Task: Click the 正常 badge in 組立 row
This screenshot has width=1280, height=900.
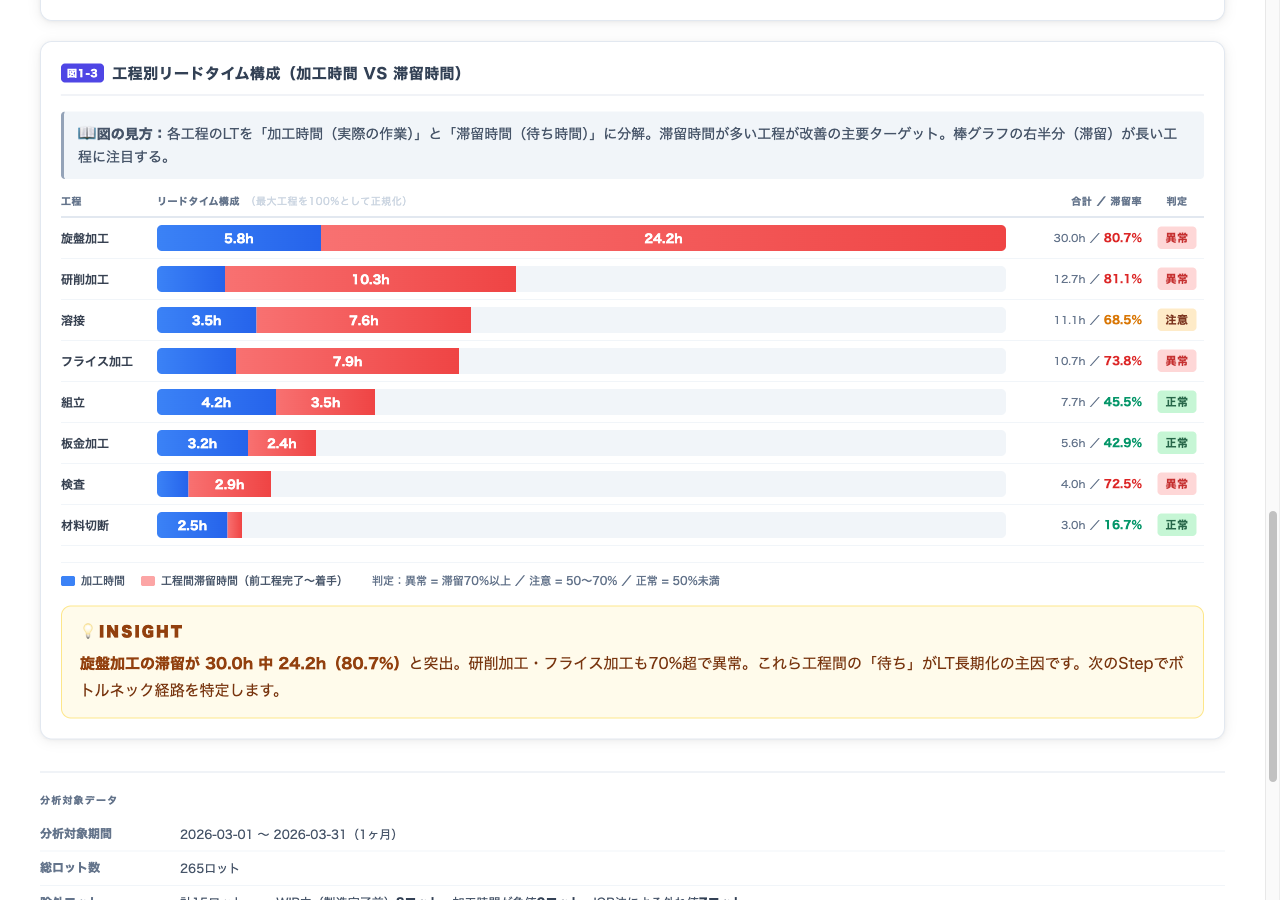Action: pyautogui.click(x=1177, y=402)
